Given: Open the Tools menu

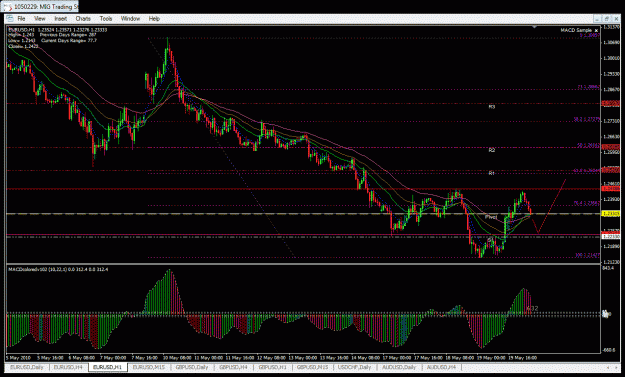Looking at the screenshot, I should pyautogui.click(x=106, y=19).
